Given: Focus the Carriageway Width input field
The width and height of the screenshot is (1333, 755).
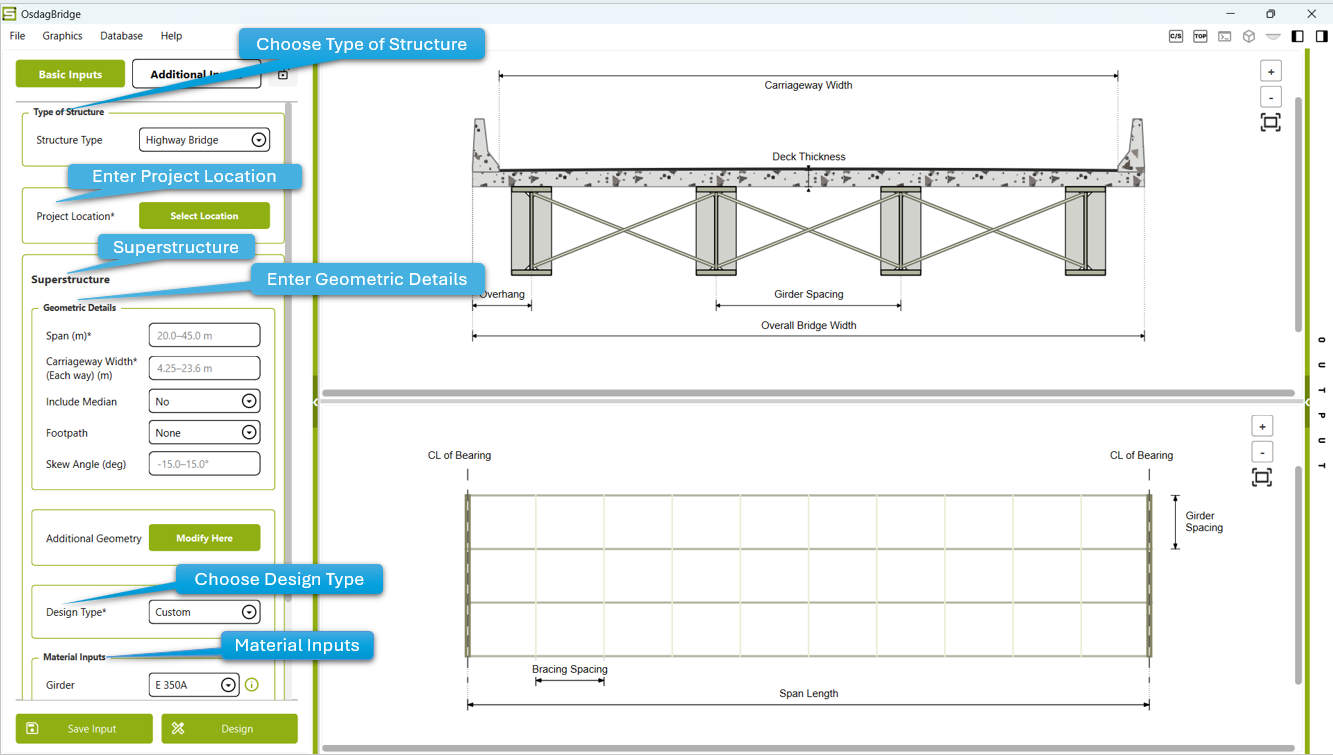Looking at the screenshot, I should (x=204, y=368).
